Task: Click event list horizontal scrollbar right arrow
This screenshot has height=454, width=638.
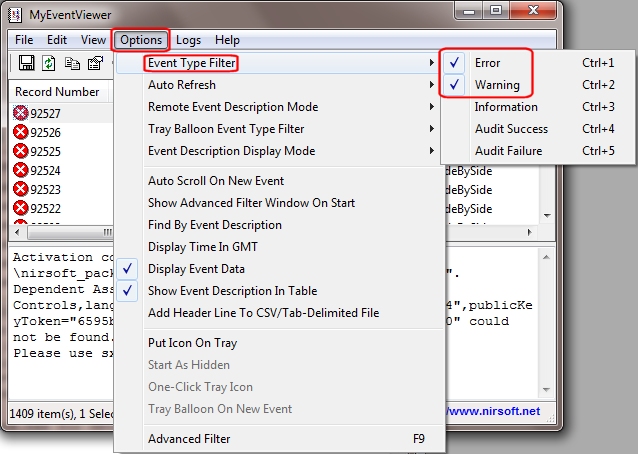Action: click(x=530, y=232)
